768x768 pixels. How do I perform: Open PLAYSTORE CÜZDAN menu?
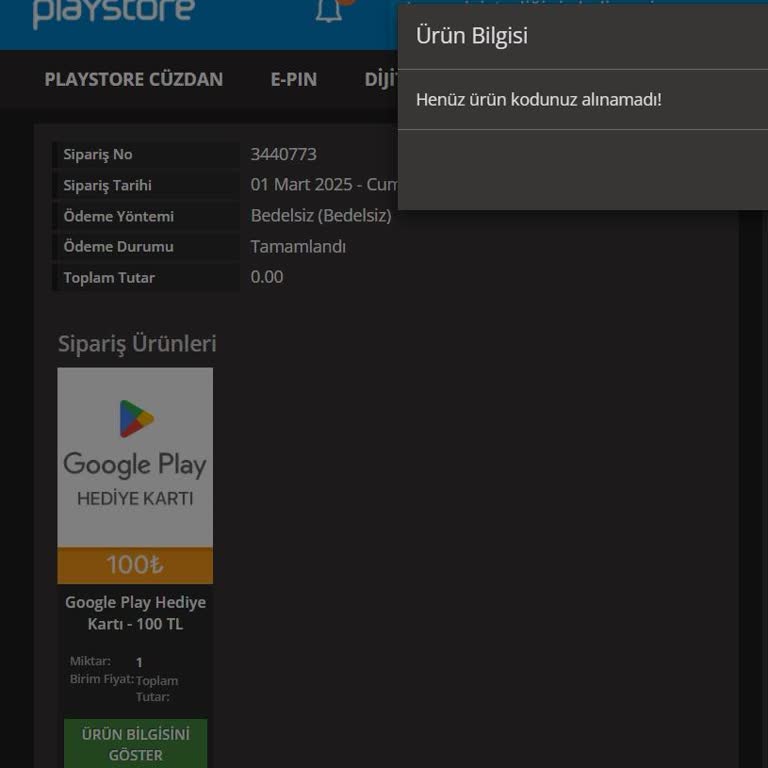(134, 79)
